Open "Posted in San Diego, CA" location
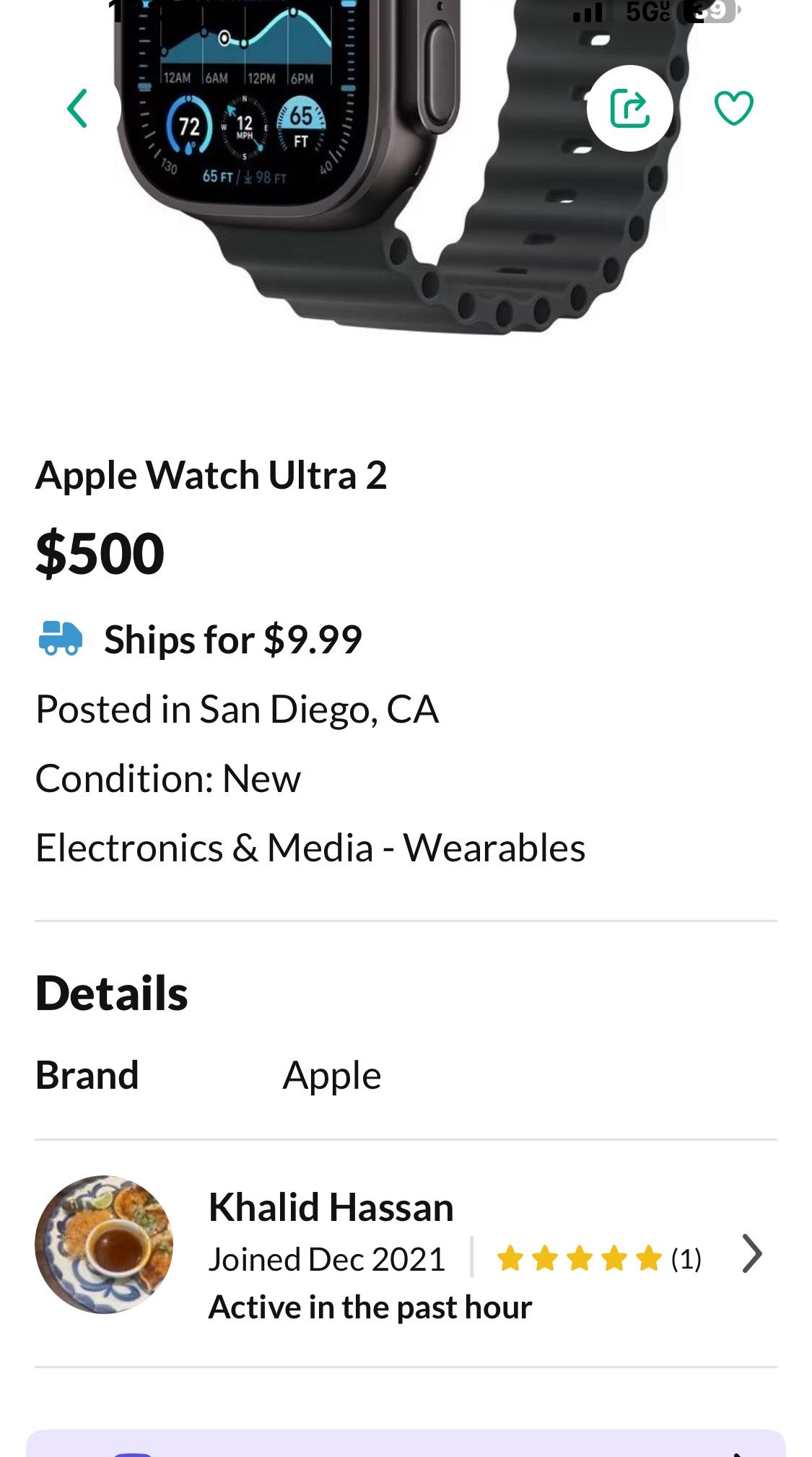 tap(237, 709)
